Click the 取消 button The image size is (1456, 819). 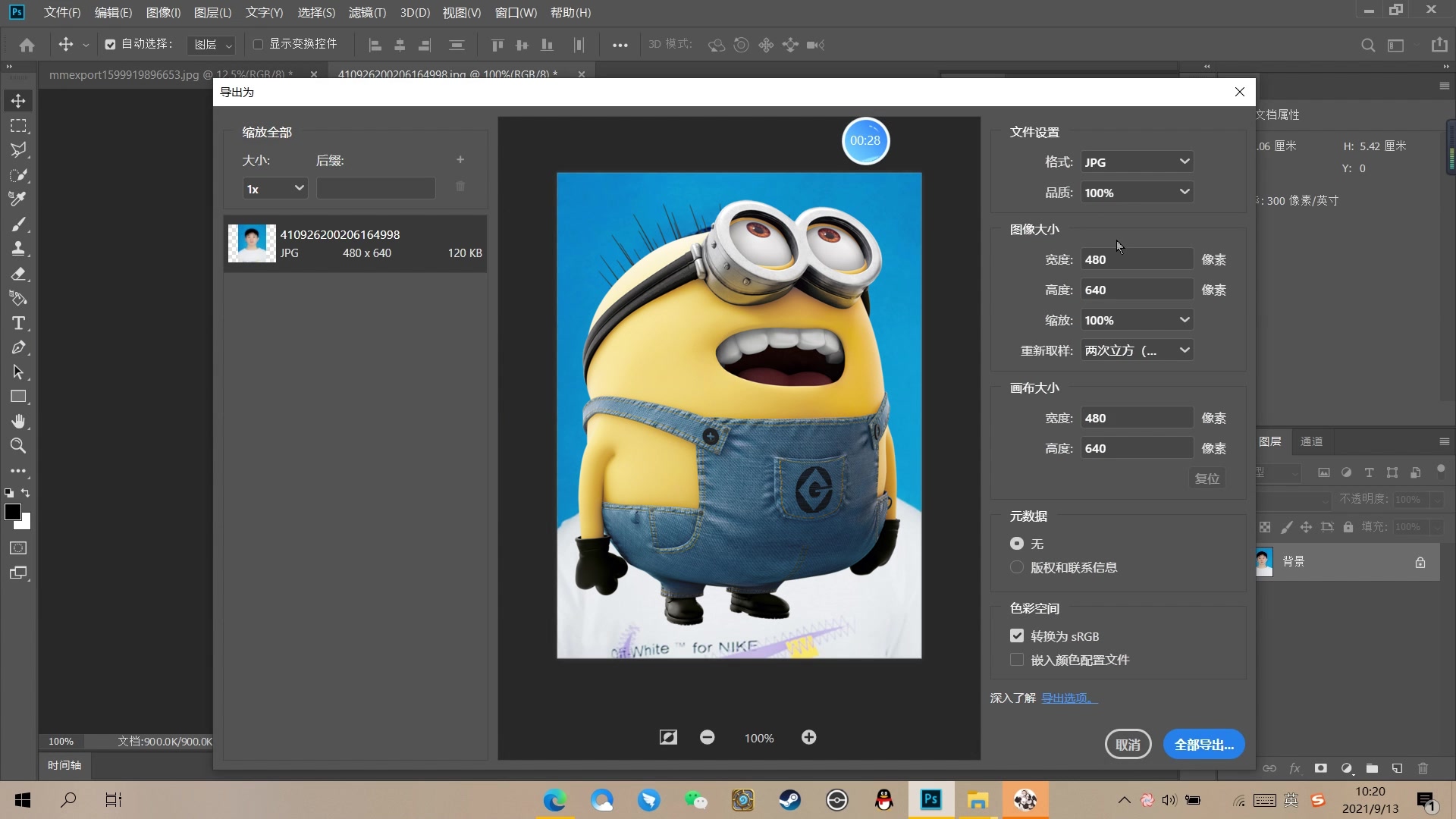[x=1128, y=745]
